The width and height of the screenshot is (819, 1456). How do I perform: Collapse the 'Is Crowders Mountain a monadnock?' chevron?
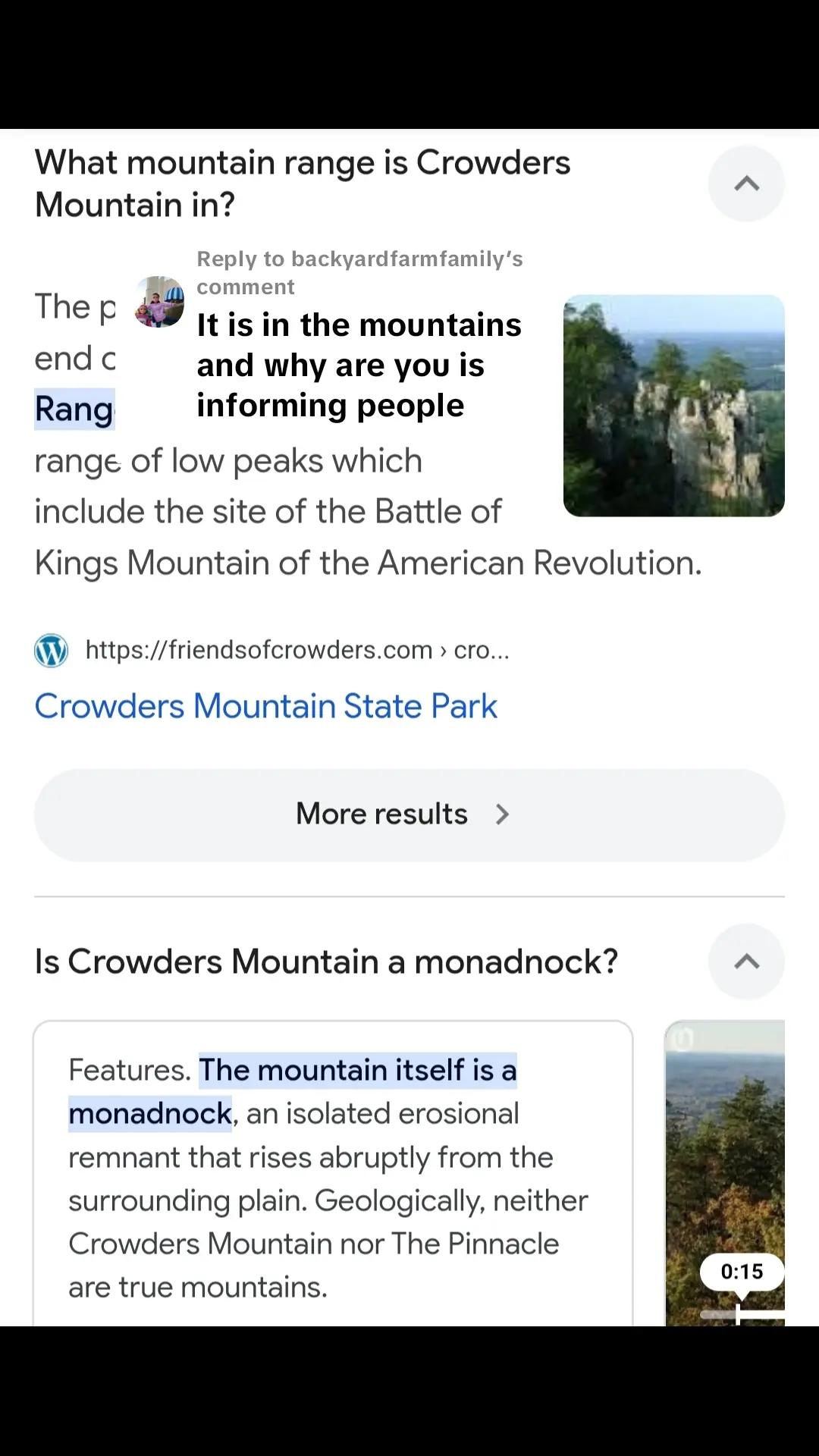(x=746, y=962)
